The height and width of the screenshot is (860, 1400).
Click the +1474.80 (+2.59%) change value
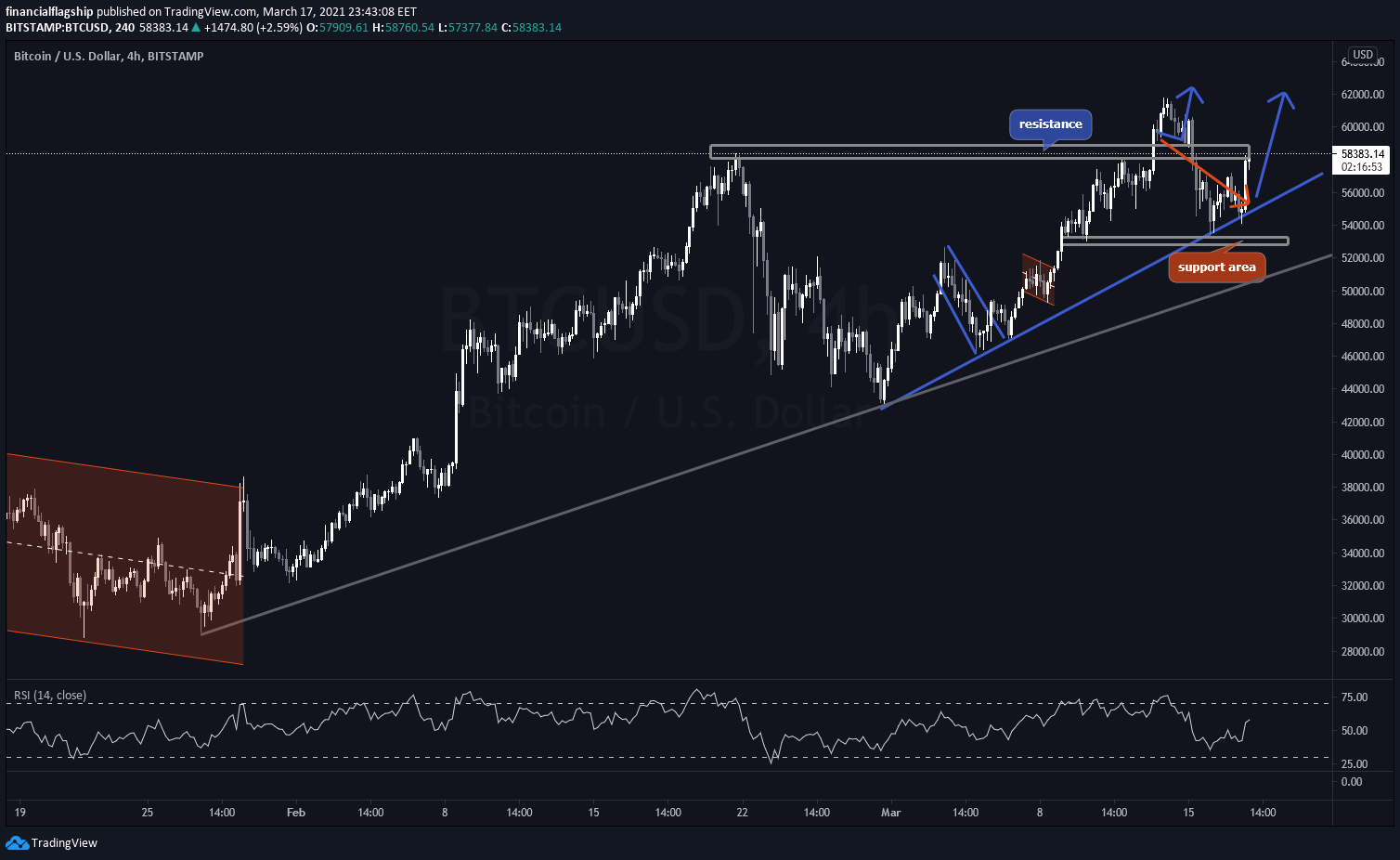tap(253, 28)
